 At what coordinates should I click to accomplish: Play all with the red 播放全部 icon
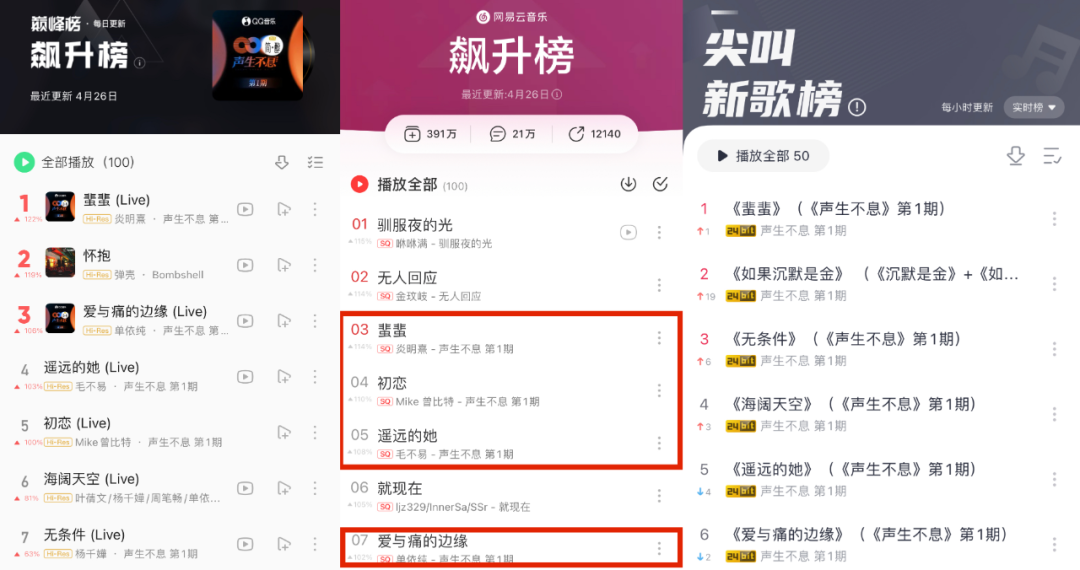coord(360,184)
